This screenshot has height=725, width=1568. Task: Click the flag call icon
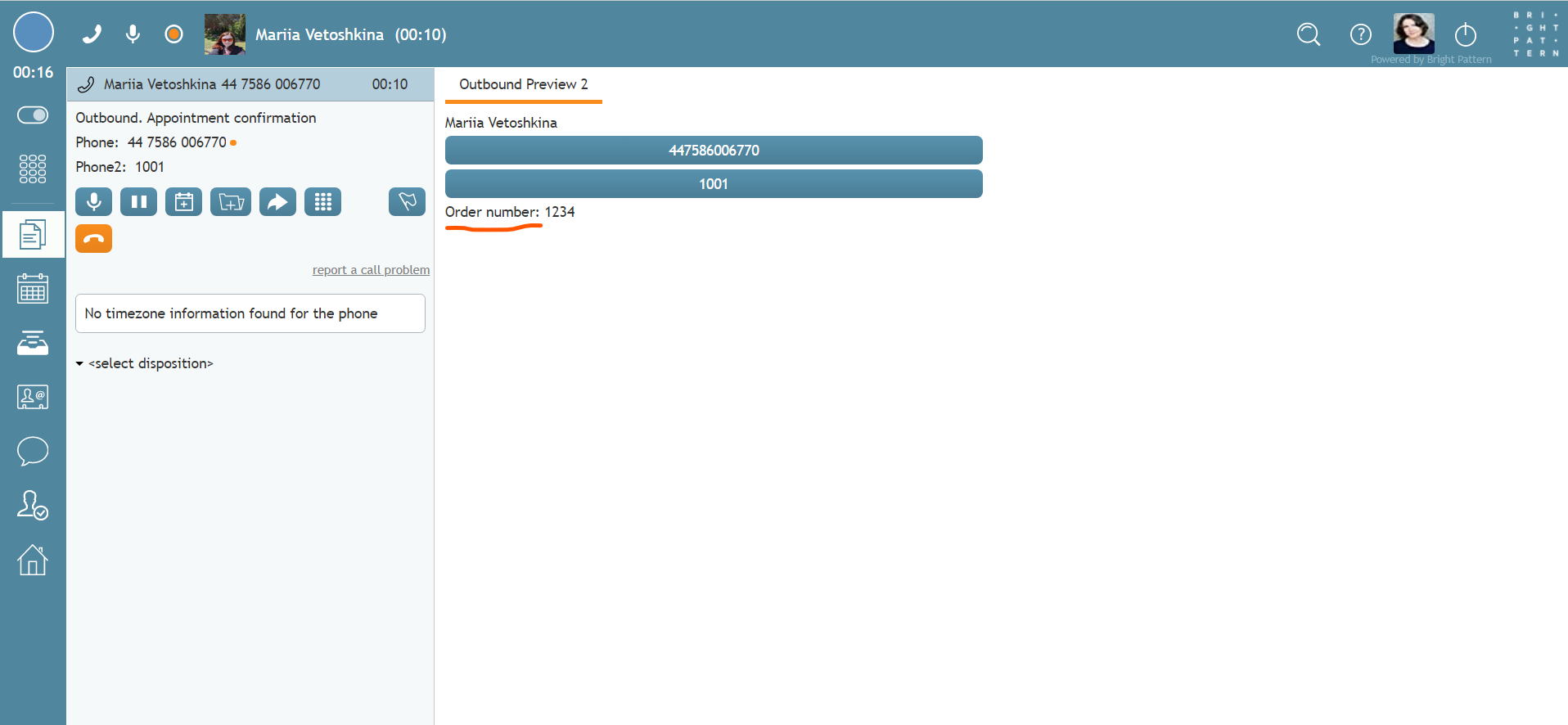(407, 201)
